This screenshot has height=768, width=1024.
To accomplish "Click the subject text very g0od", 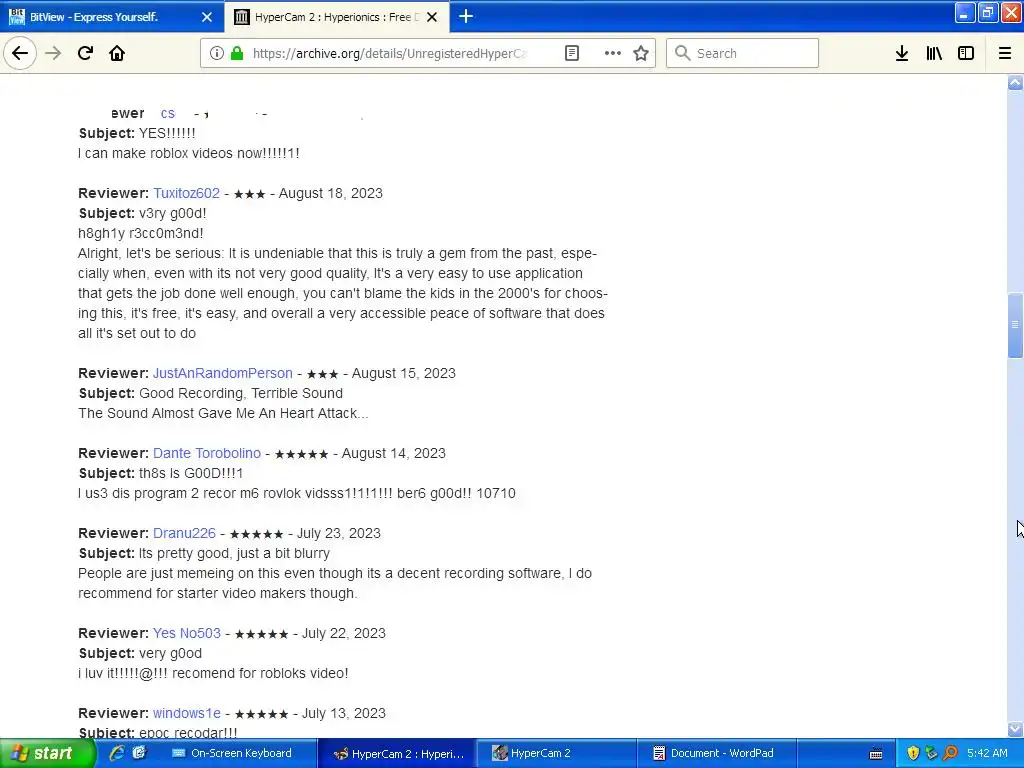I will point(170,653).
